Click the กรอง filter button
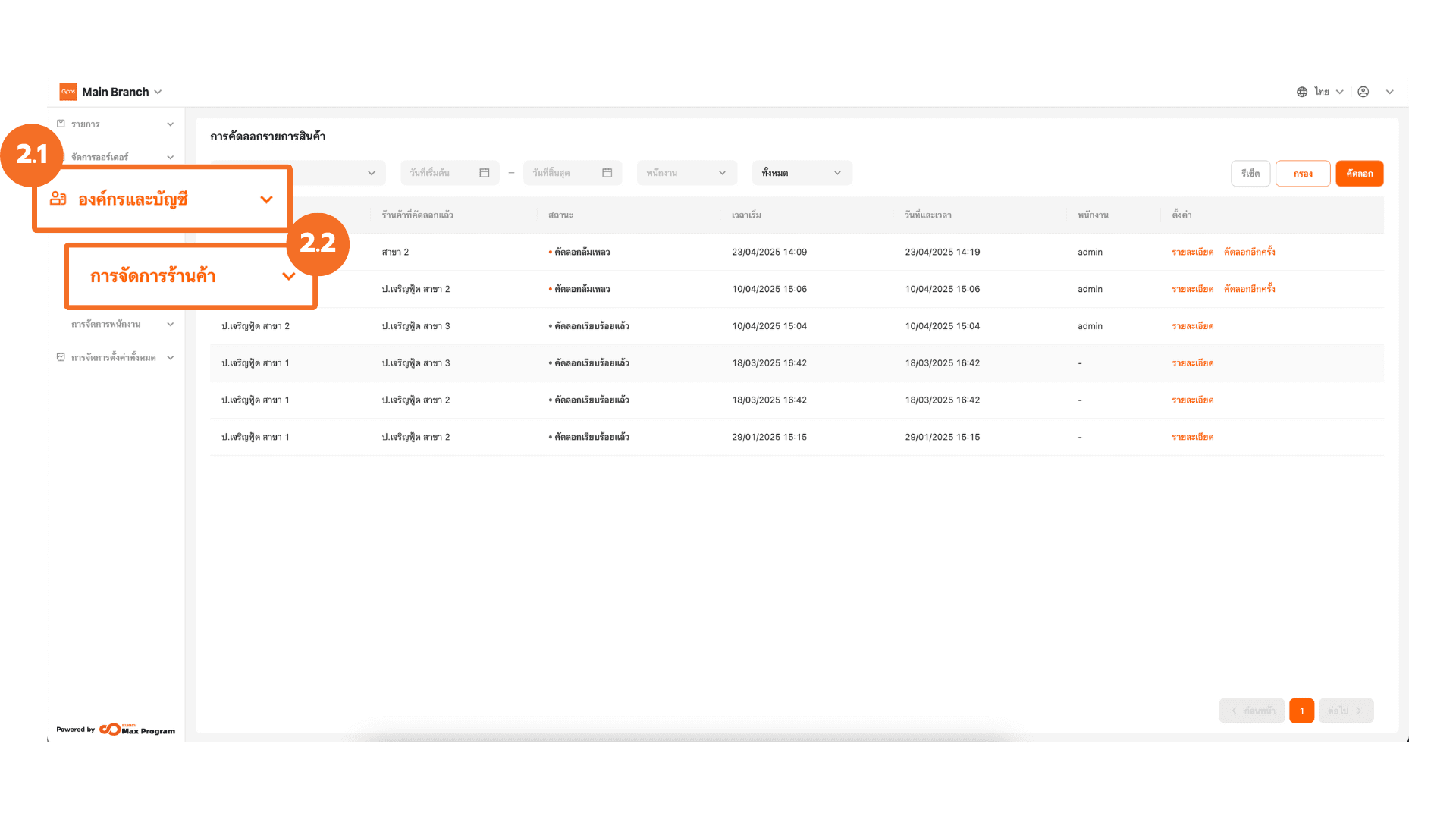This screenshot has height=819, width=1456. point(1303,174)
